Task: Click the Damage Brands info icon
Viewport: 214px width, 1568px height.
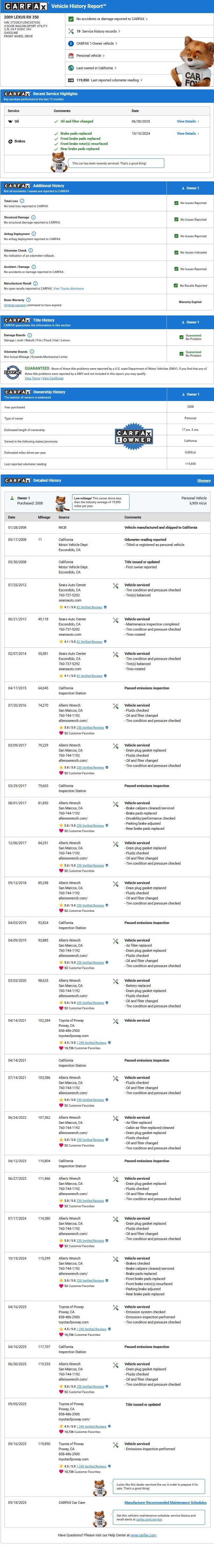Action: tap(30, 335)
